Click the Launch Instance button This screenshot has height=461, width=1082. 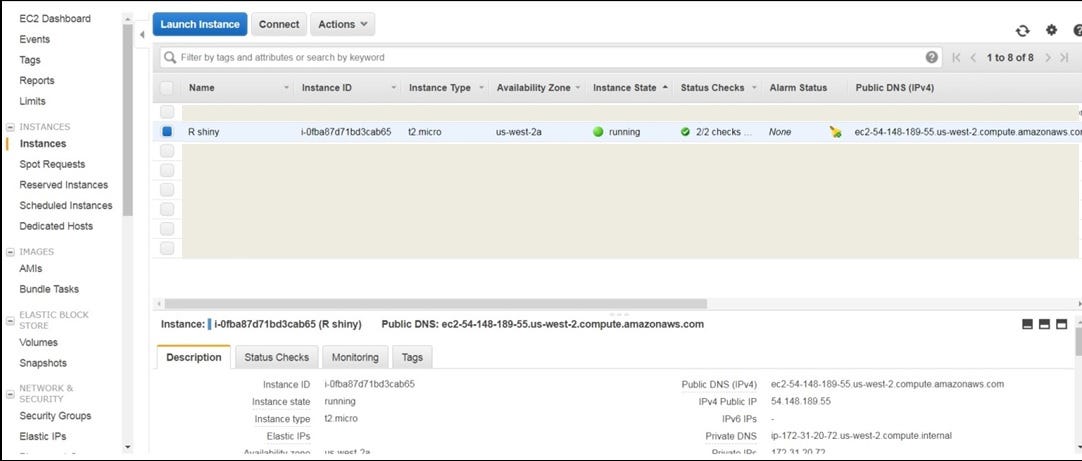pos(200,24)
